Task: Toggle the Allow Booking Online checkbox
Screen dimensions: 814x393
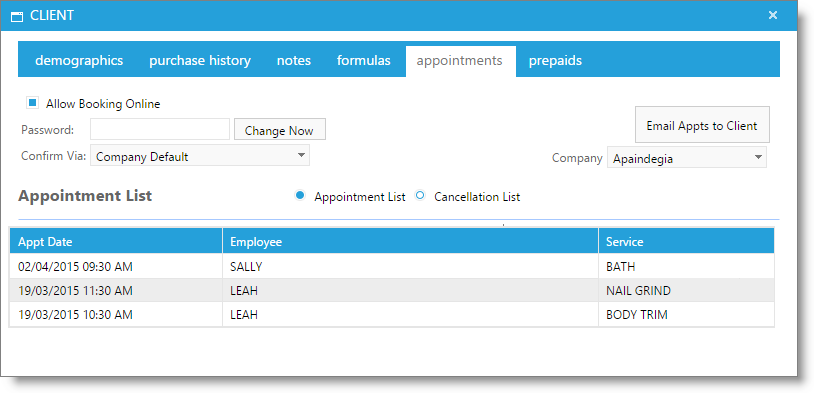Action: click(33, 103)
